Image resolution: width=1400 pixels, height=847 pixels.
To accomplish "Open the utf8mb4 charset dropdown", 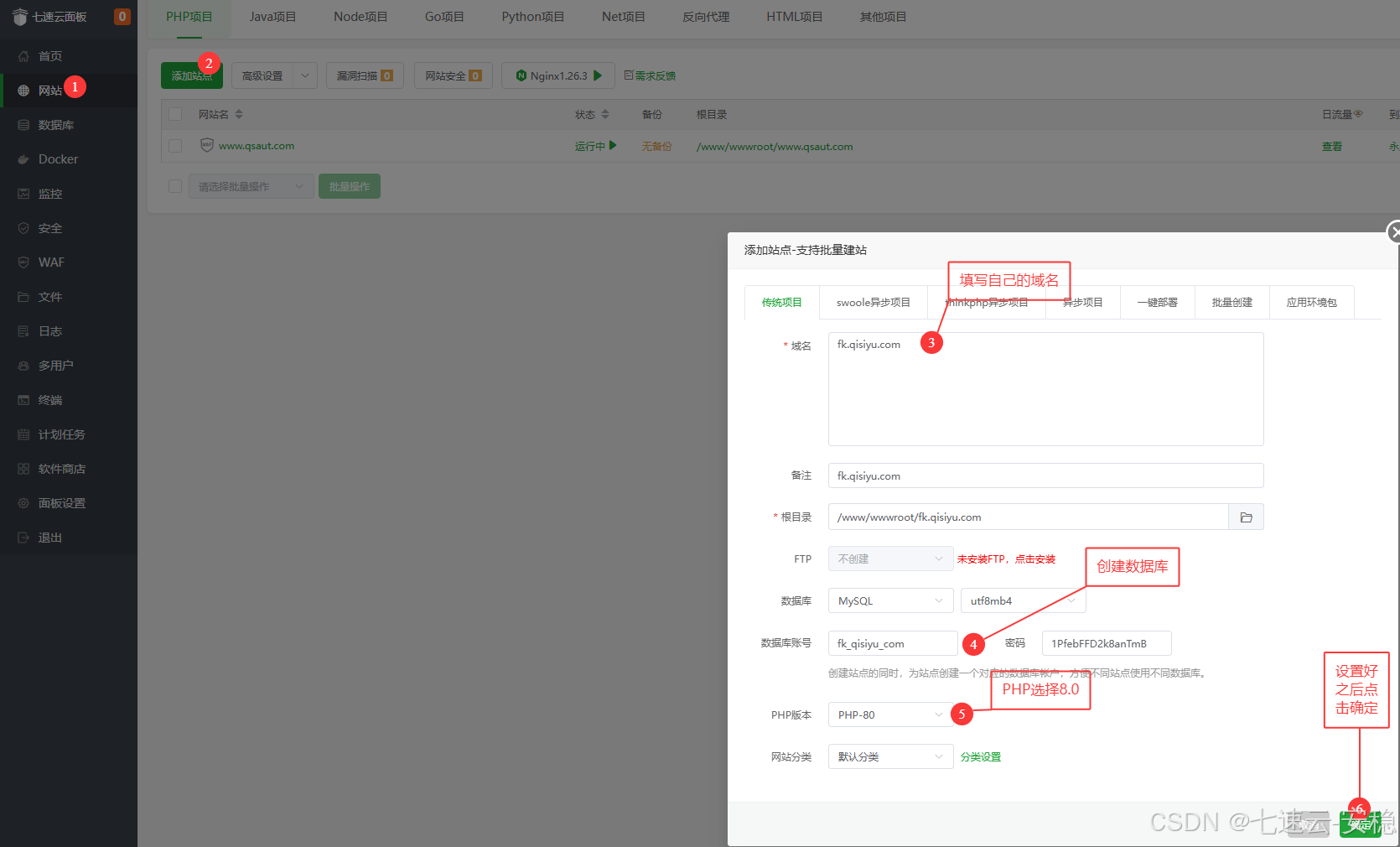I will point(1023,600).
